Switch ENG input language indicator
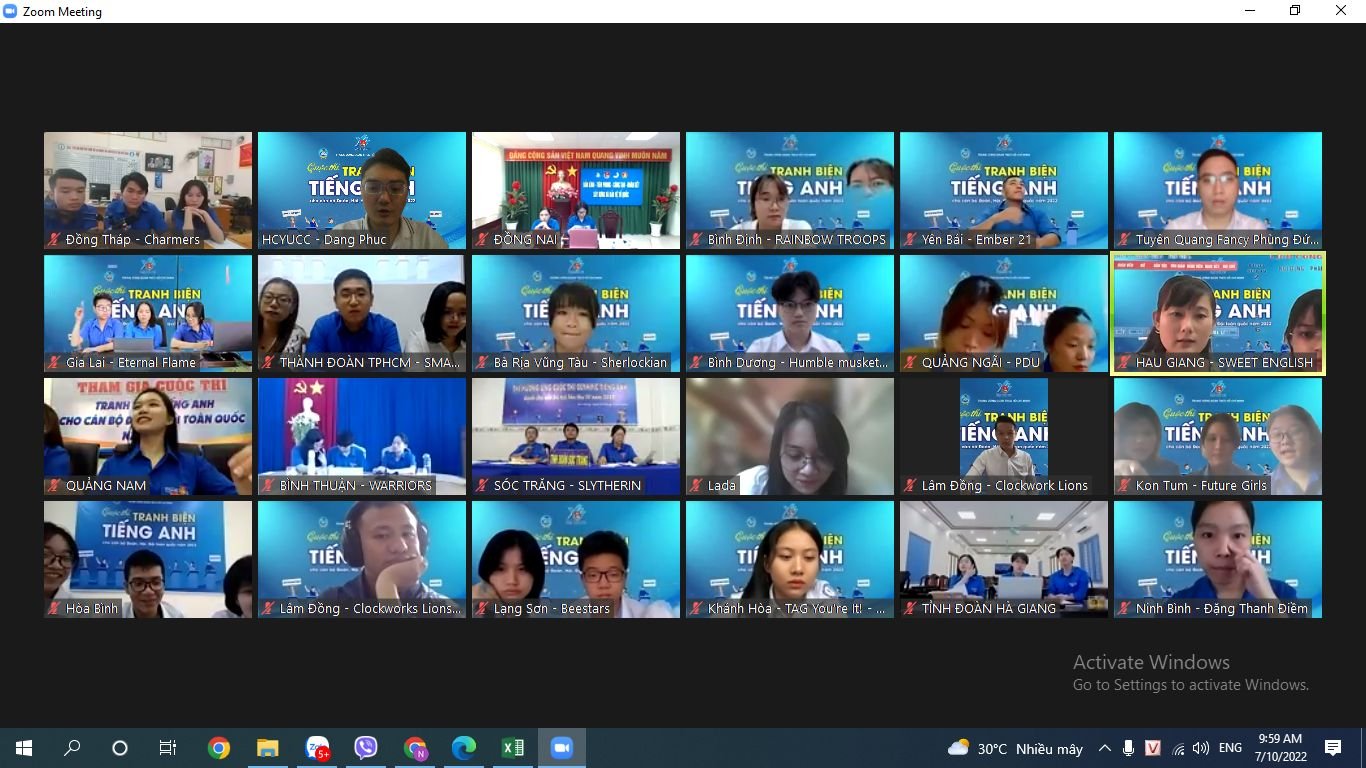 tap(1230, 748)
